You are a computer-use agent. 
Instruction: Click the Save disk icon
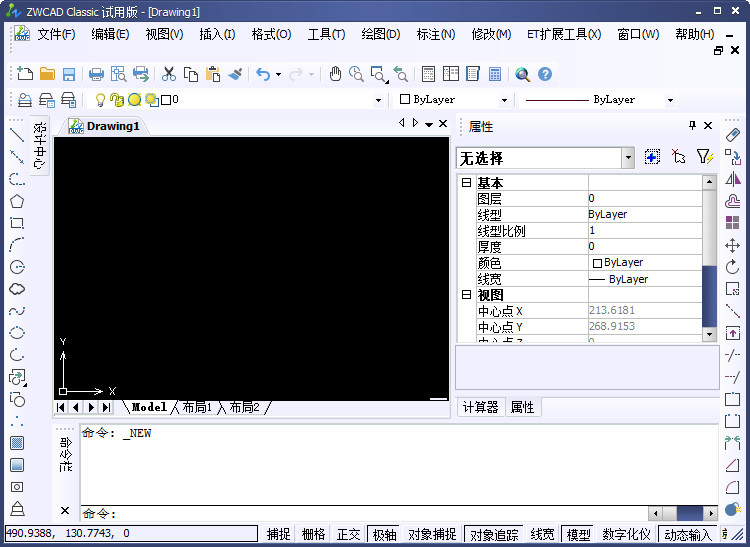[69, 74]
